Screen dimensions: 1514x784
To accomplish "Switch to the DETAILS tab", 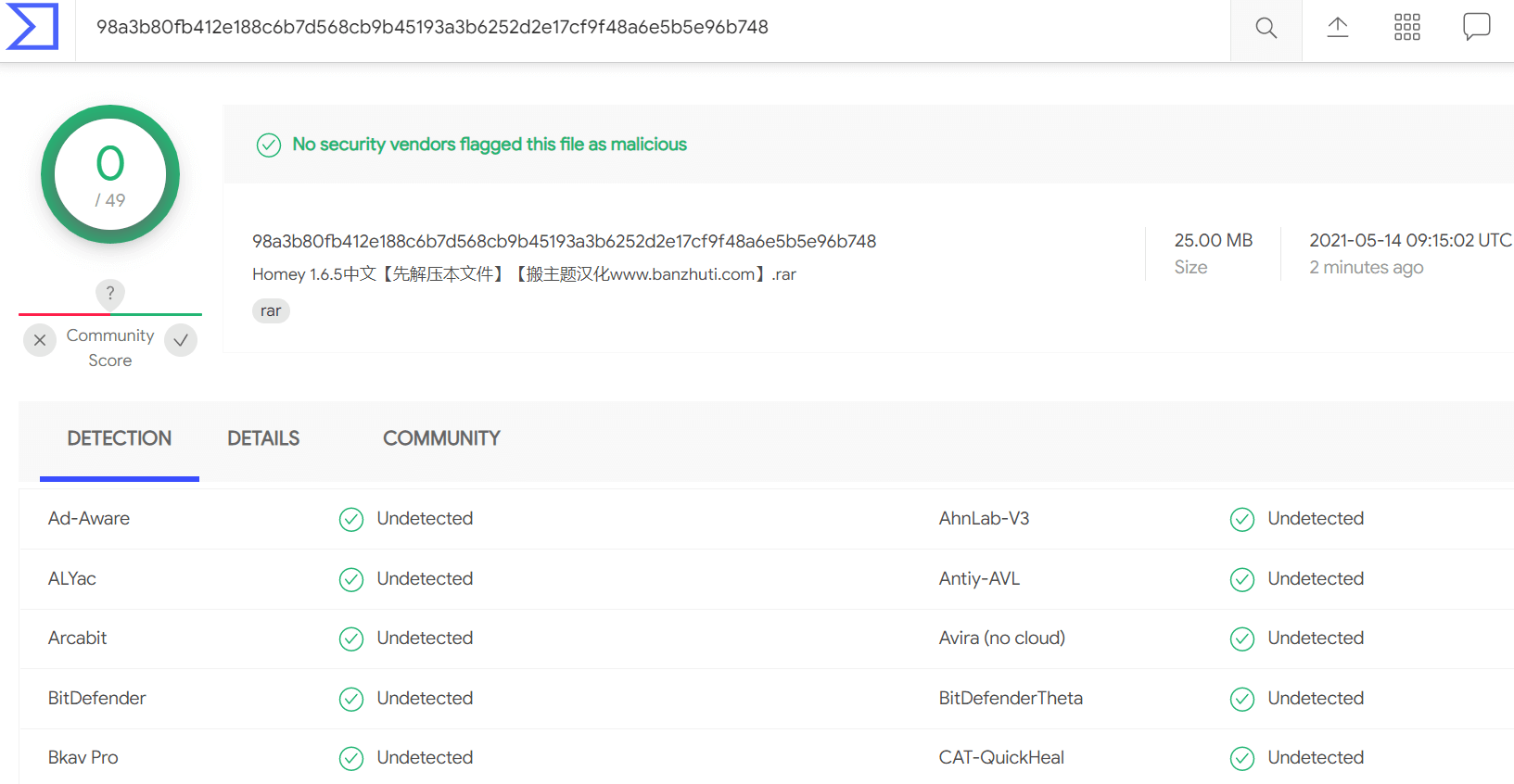I will tap(263, 438).
